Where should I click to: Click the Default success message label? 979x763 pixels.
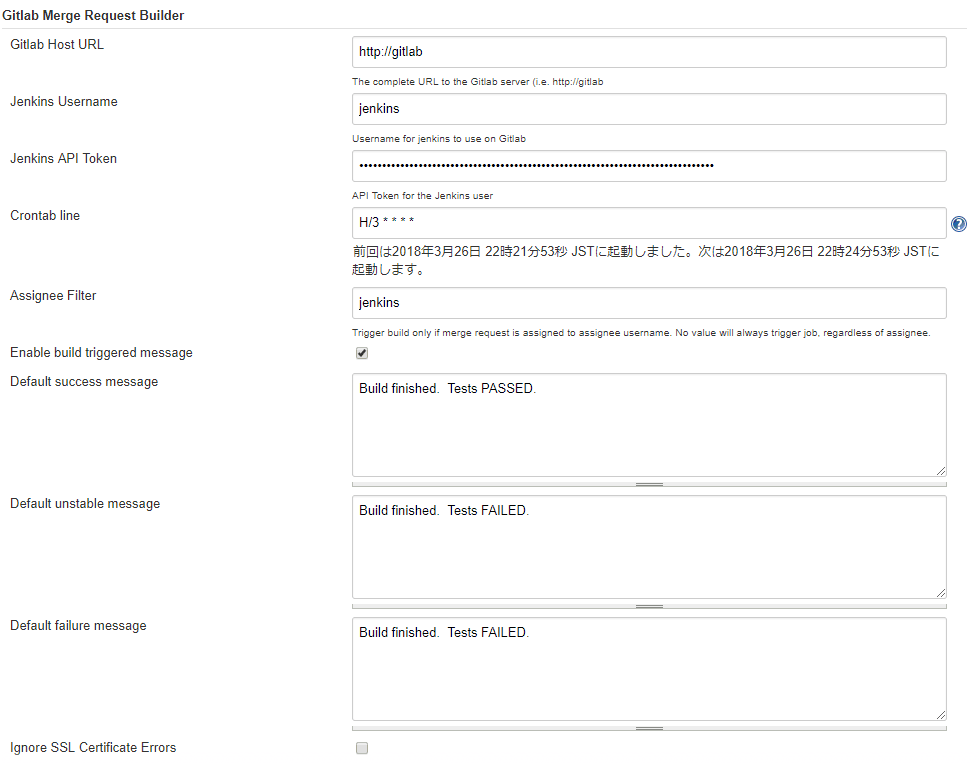tap(84, 382)
